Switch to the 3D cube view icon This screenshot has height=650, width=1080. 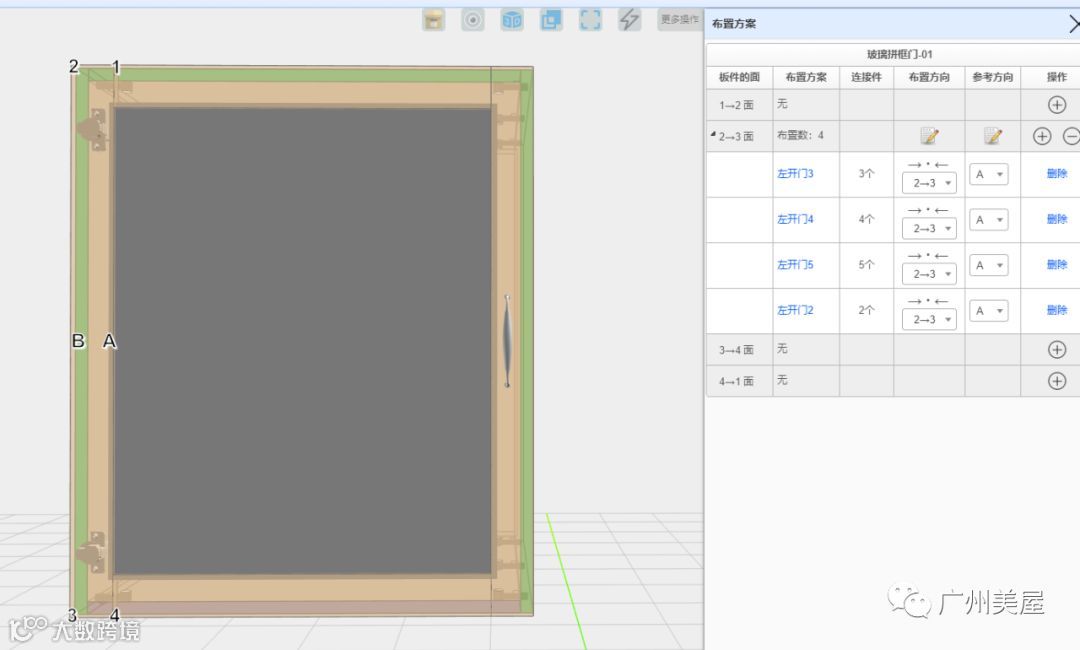[x=512, y=20]
